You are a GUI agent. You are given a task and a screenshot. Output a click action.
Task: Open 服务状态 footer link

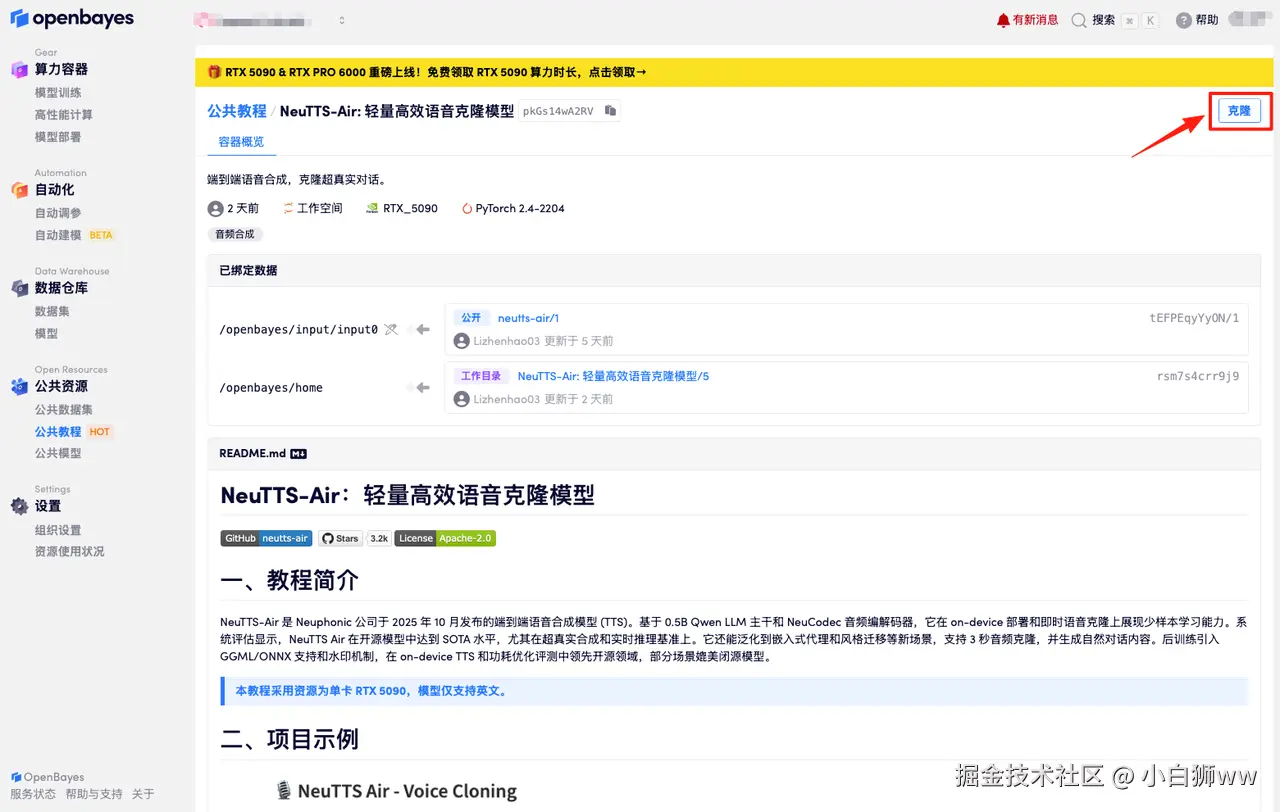[x=33, y=794]
